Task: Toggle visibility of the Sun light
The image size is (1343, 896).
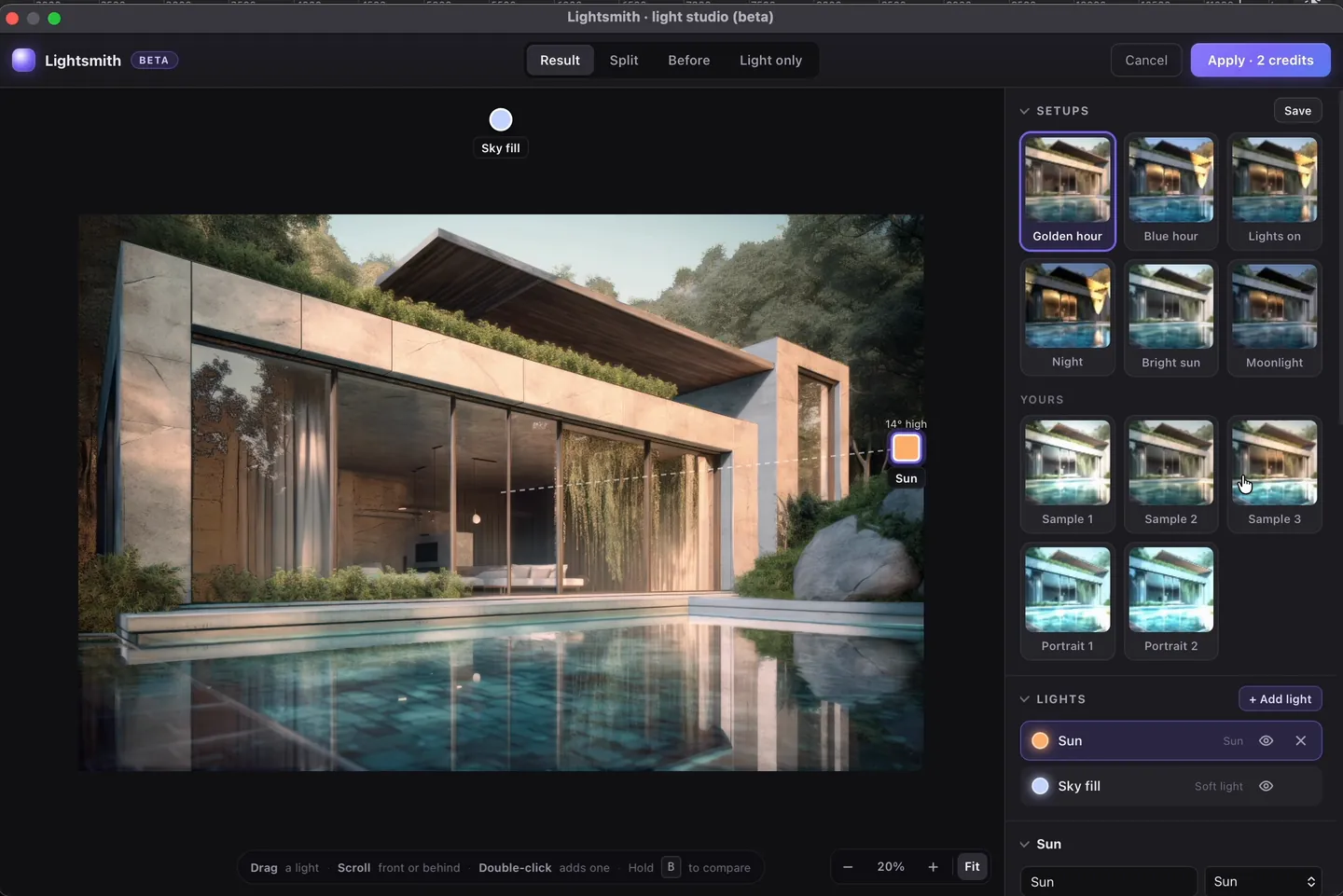Action: [x=1266, y=740]
